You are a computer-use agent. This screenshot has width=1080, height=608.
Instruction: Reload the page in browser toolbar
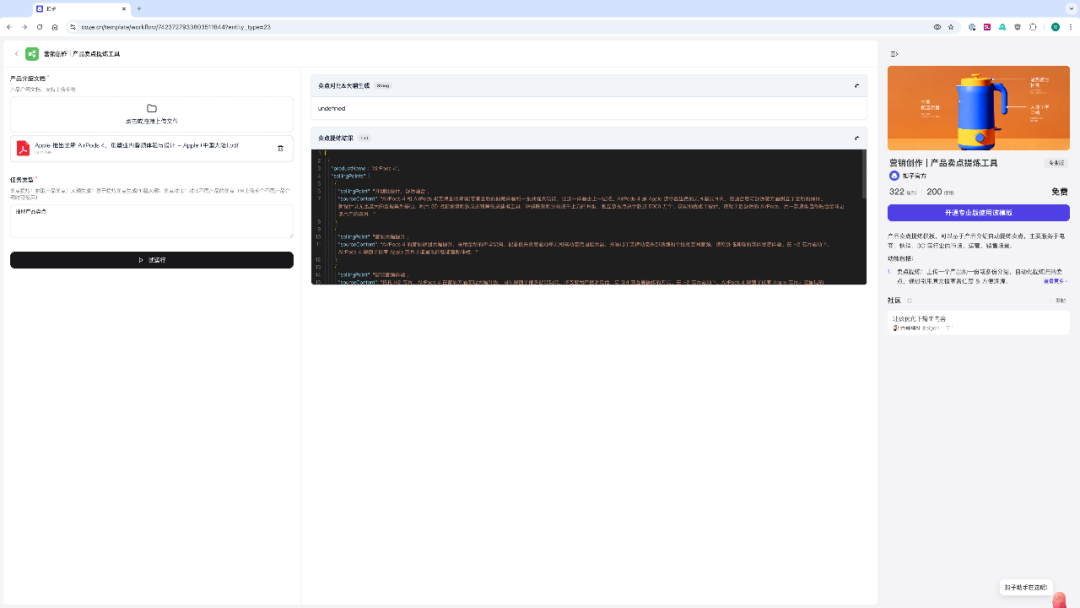click(x=39, y=27)
